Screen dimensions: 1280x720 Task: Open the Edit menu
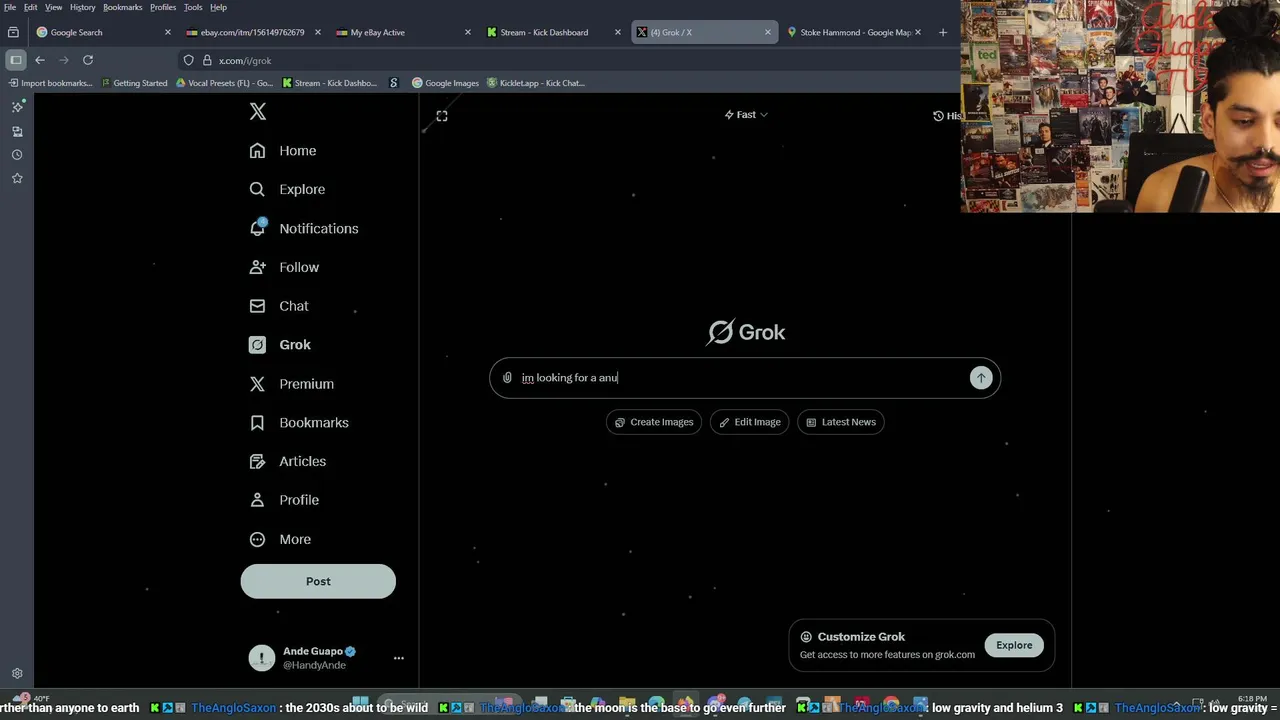point(31,7)
